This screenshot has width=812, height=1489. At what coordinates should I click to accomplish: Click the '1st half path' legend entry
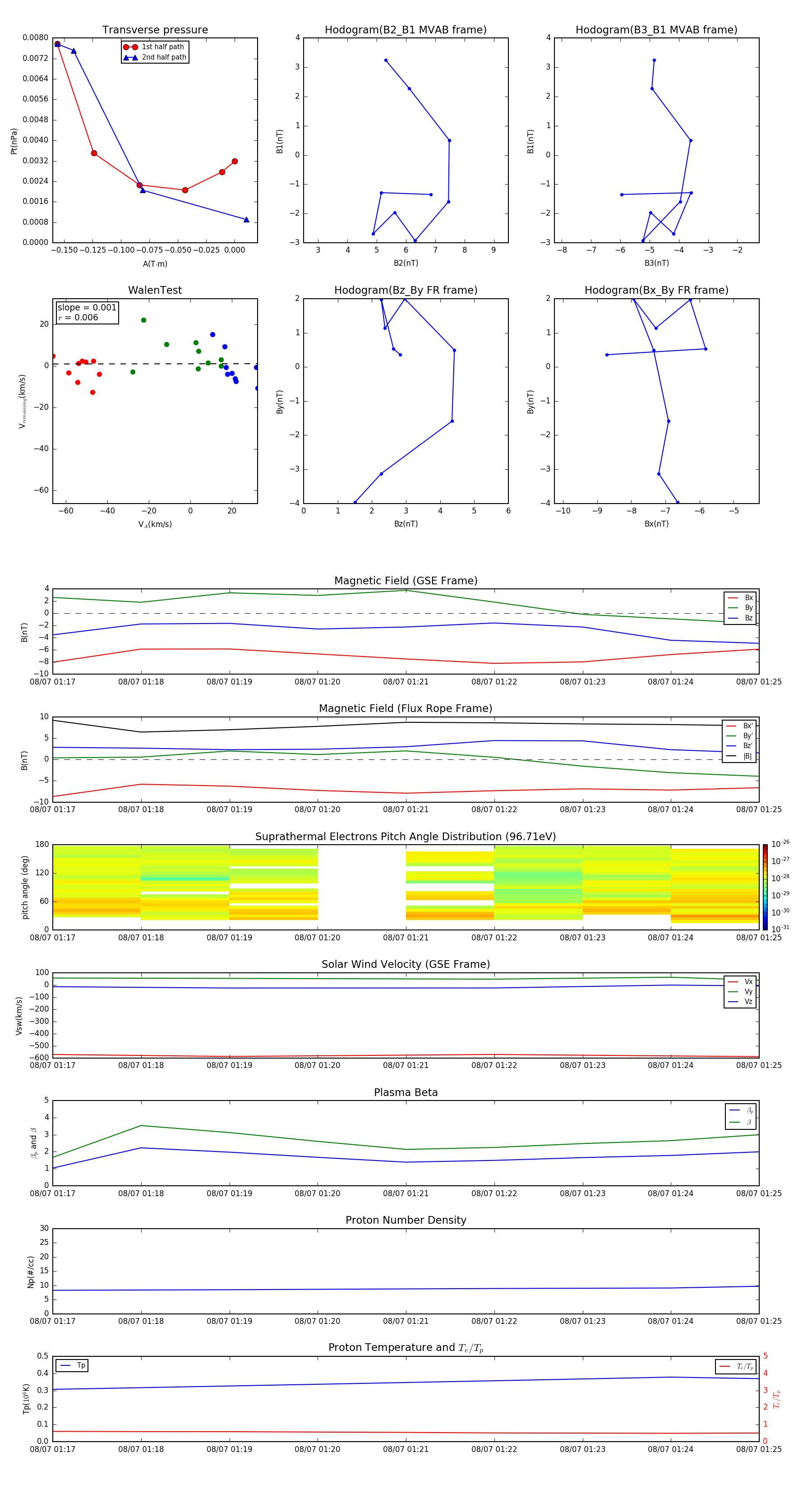coord(154,47)
